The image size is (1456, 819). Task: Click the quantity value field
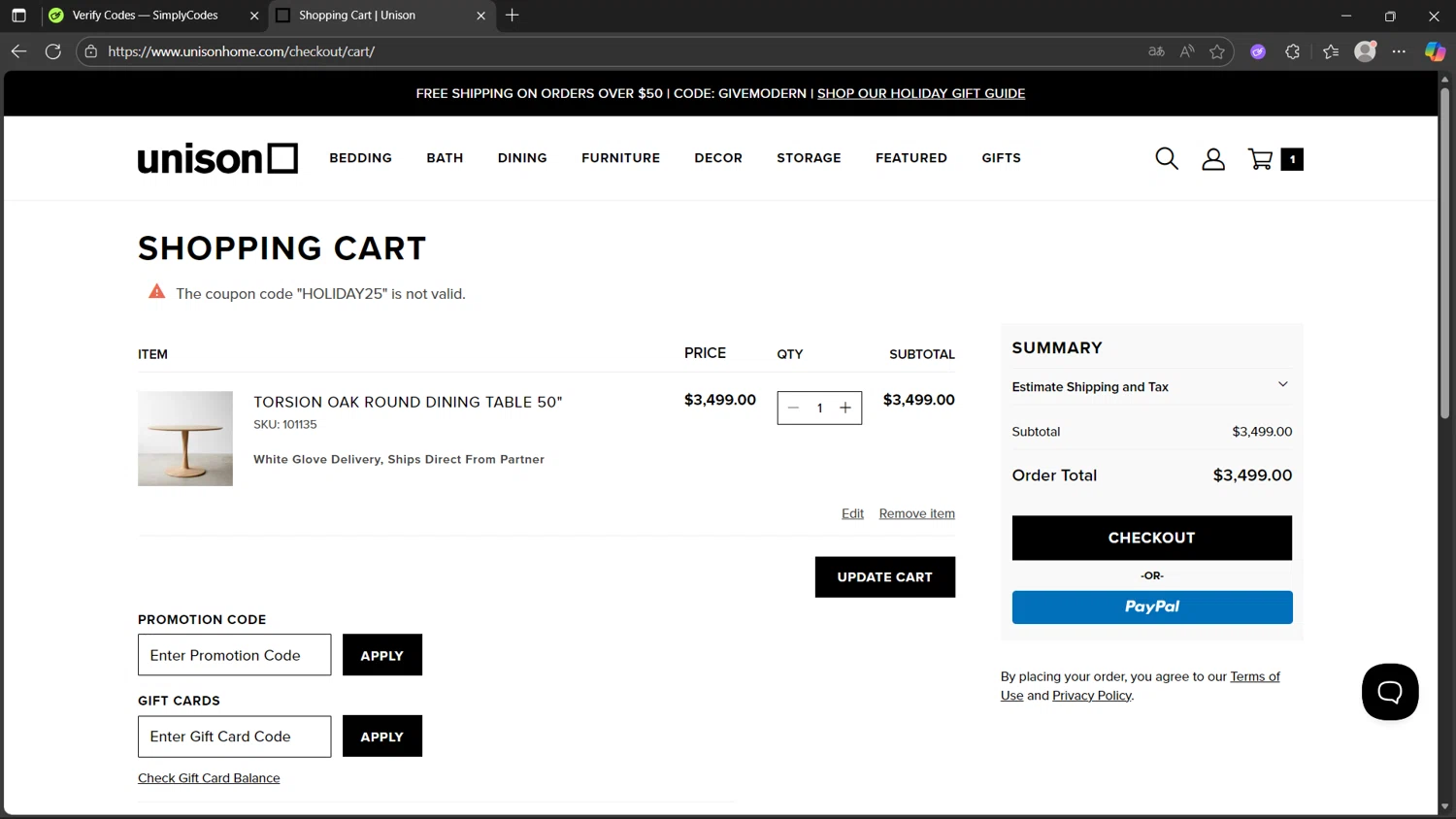tap(819, 409)
